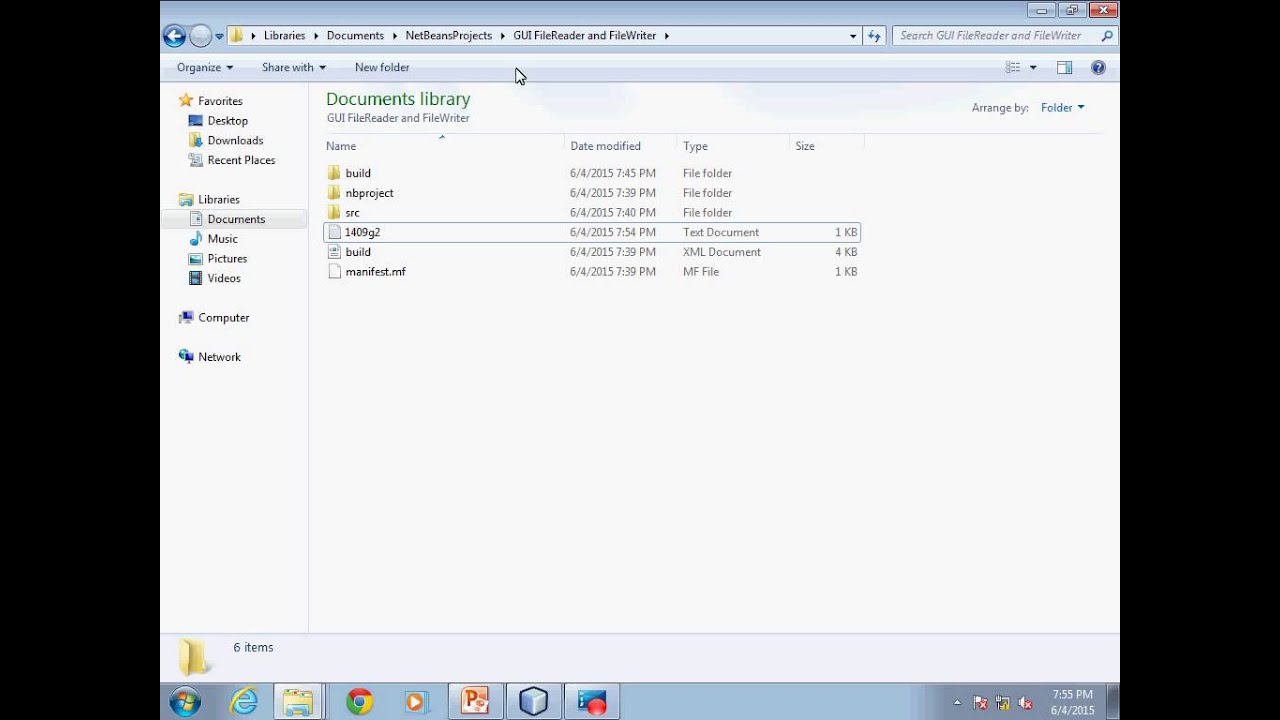Click 'MF File' type cell
This screenshot has height=720, width=1280.
700,272
